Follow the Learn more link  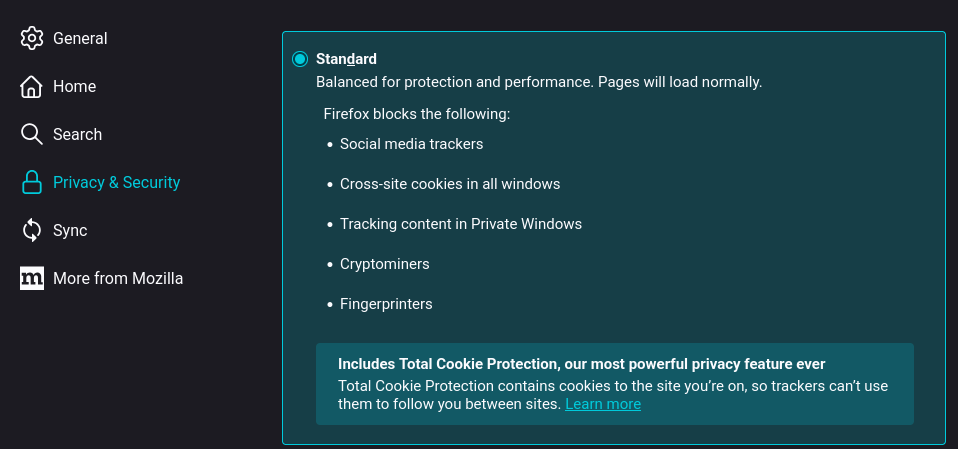[602, 404]
